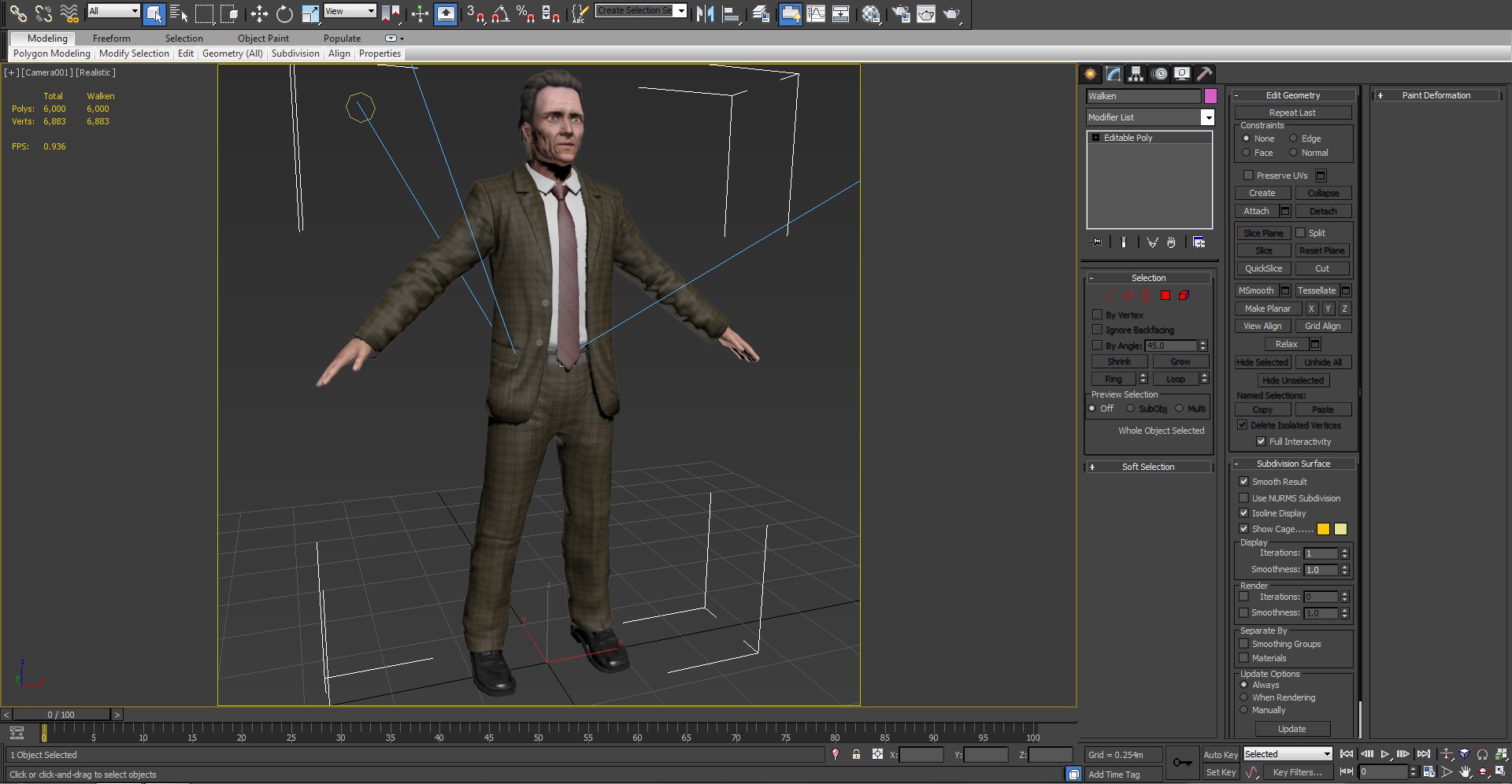Image resolution: width=1512 pixels, height=784 pixels.
Task: Expand the Editable Poly stack entry
Action: 1095,138
